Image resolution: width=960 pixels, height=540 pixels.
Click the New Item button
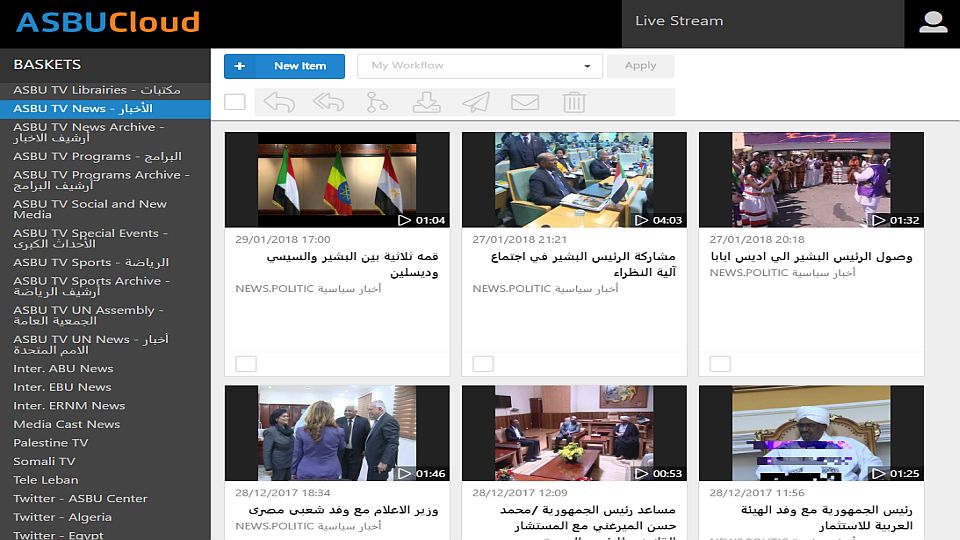pyautogui.click(x=284, y=66)
